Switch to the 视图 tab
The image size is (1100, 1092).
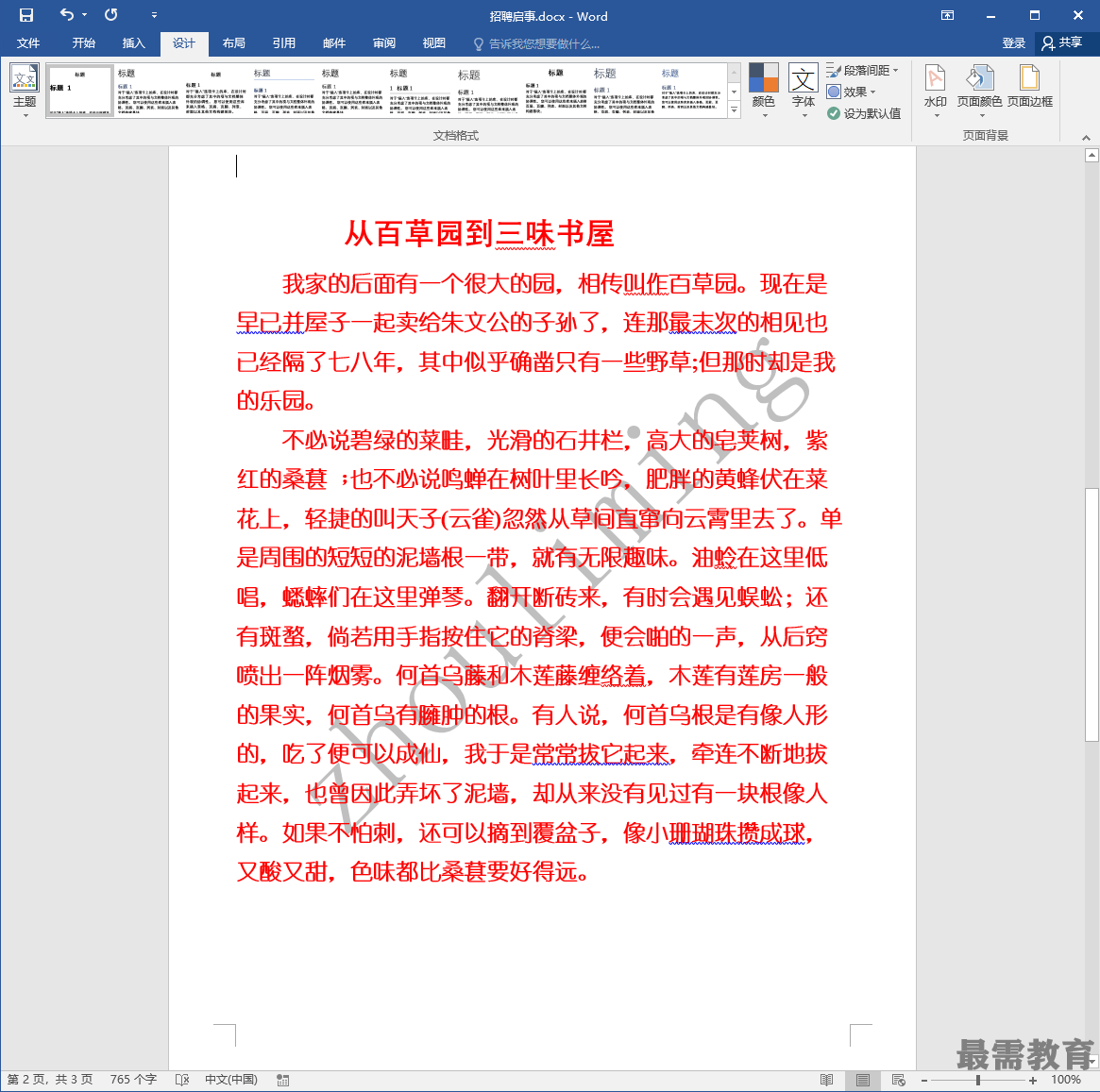(x=433, y=43)
